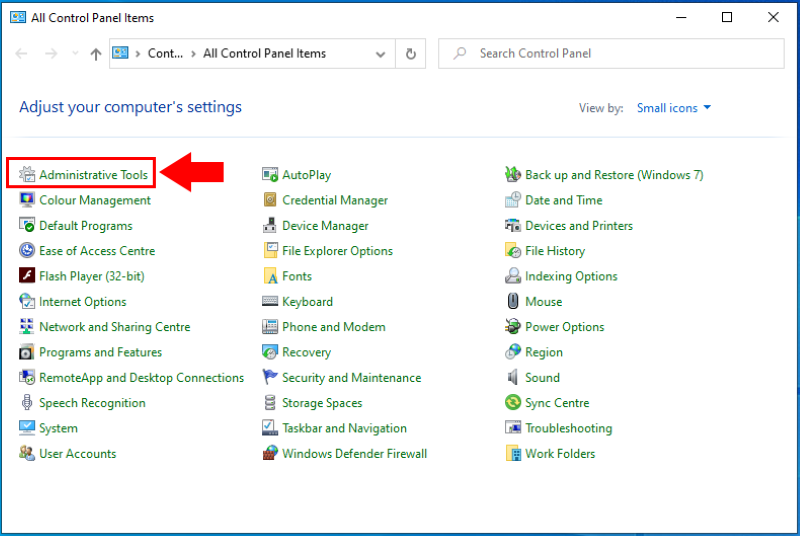Click the Sync Centre green icon
This screenshot has height=536, width=800.
(x=513, y=402)
